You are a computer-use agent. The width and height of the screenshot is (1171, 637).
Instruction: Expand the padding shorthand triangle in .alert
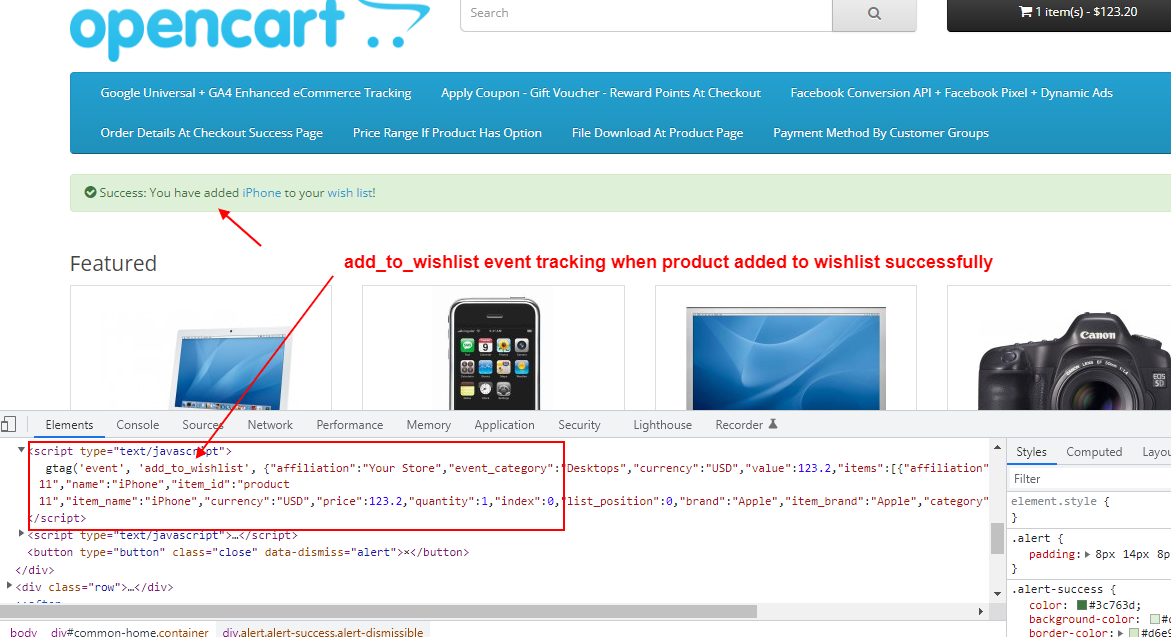coord(1087,555)
